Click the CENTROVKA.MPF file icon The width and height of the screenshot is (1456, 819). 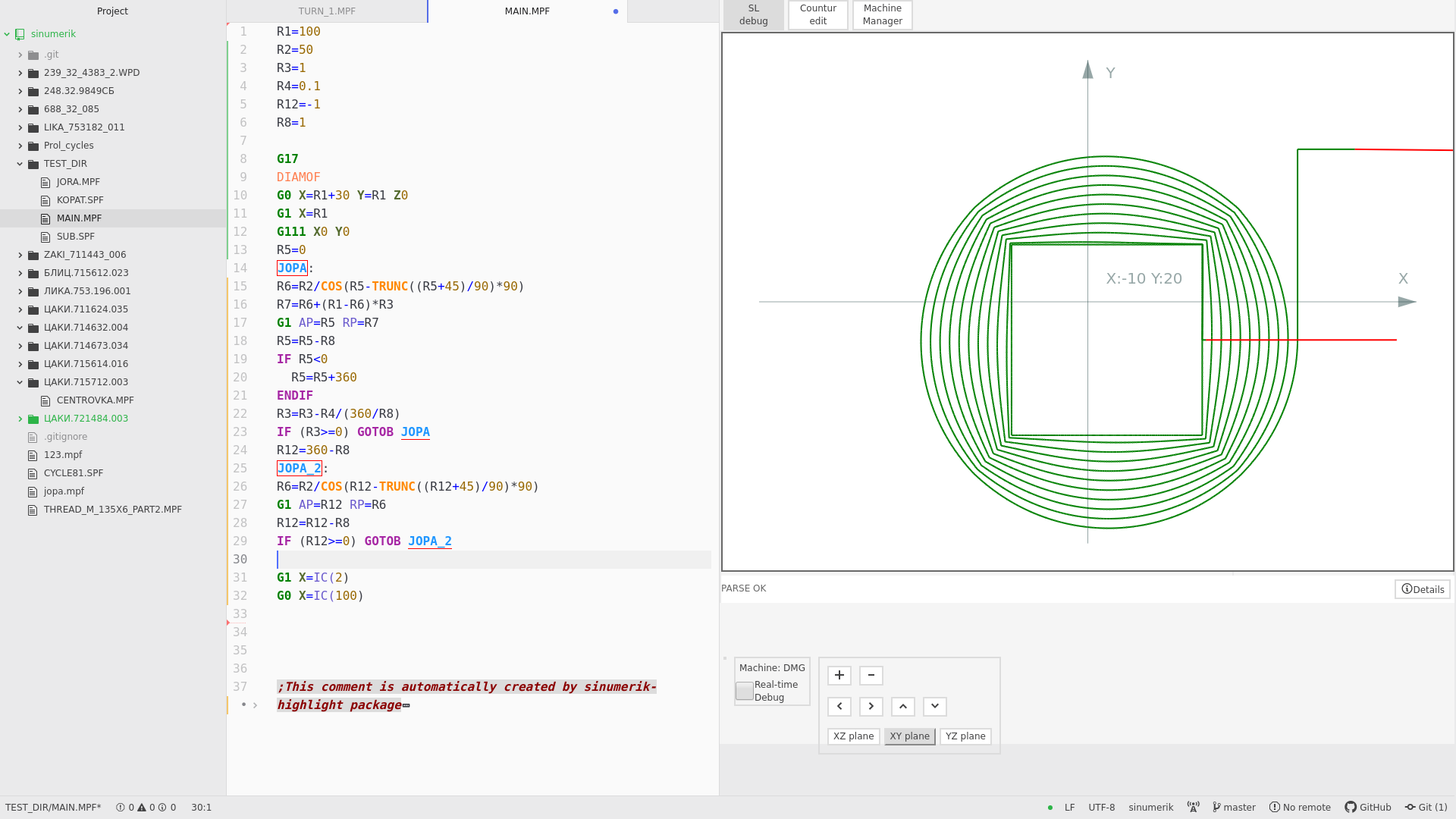(45, 400)
